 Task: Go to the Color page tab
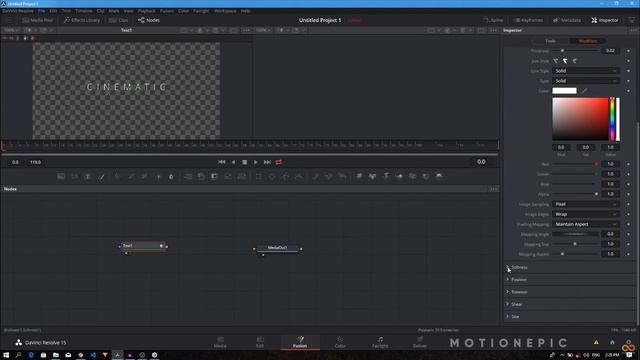click(340, 342)
